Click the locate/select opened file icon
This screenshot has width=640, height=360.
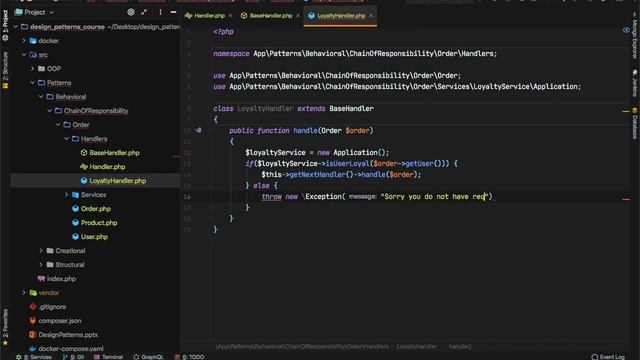131,12
